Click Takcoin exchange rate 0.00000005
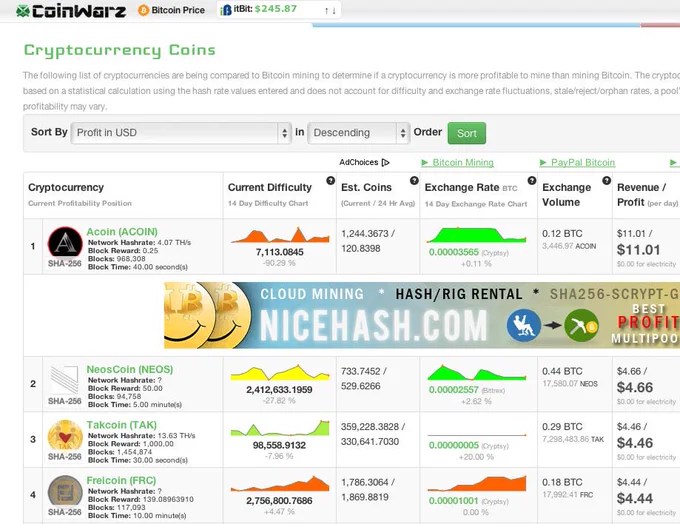The image size is (680, 524). pyautogui.click(x=454, y=445)
